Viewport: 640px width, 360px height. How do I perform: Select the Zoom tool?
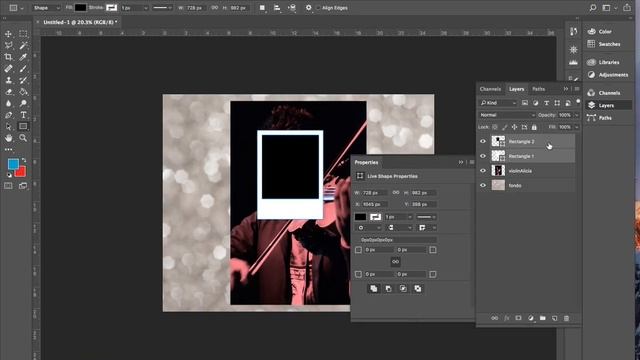coord(23,138)
